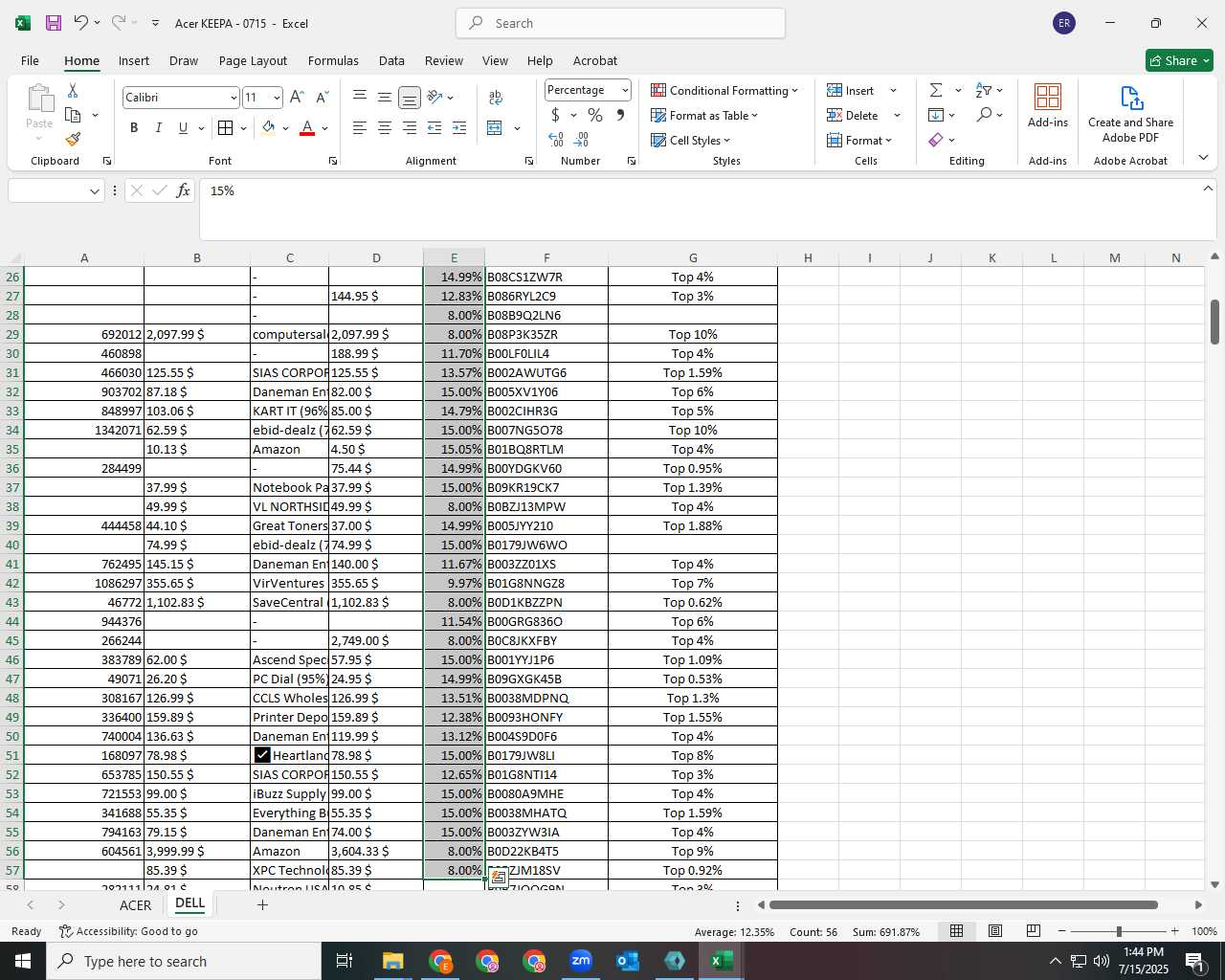Screen dimensions: 1225x980
Task: Open the Calibri font name dropdown
Action: coord(233,98)
